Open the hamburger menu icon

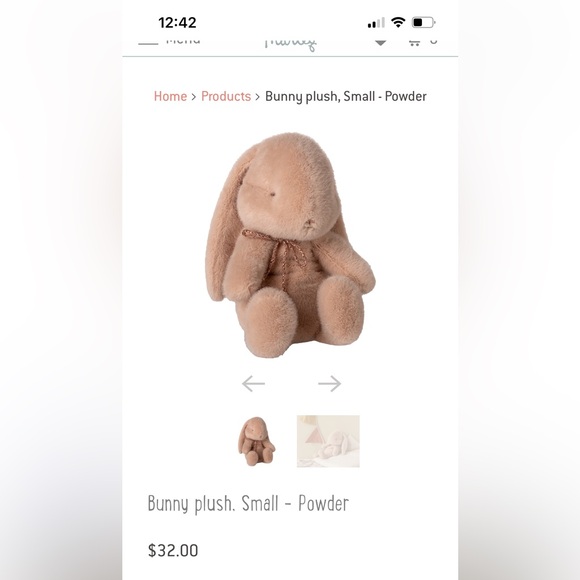[148, 43]
